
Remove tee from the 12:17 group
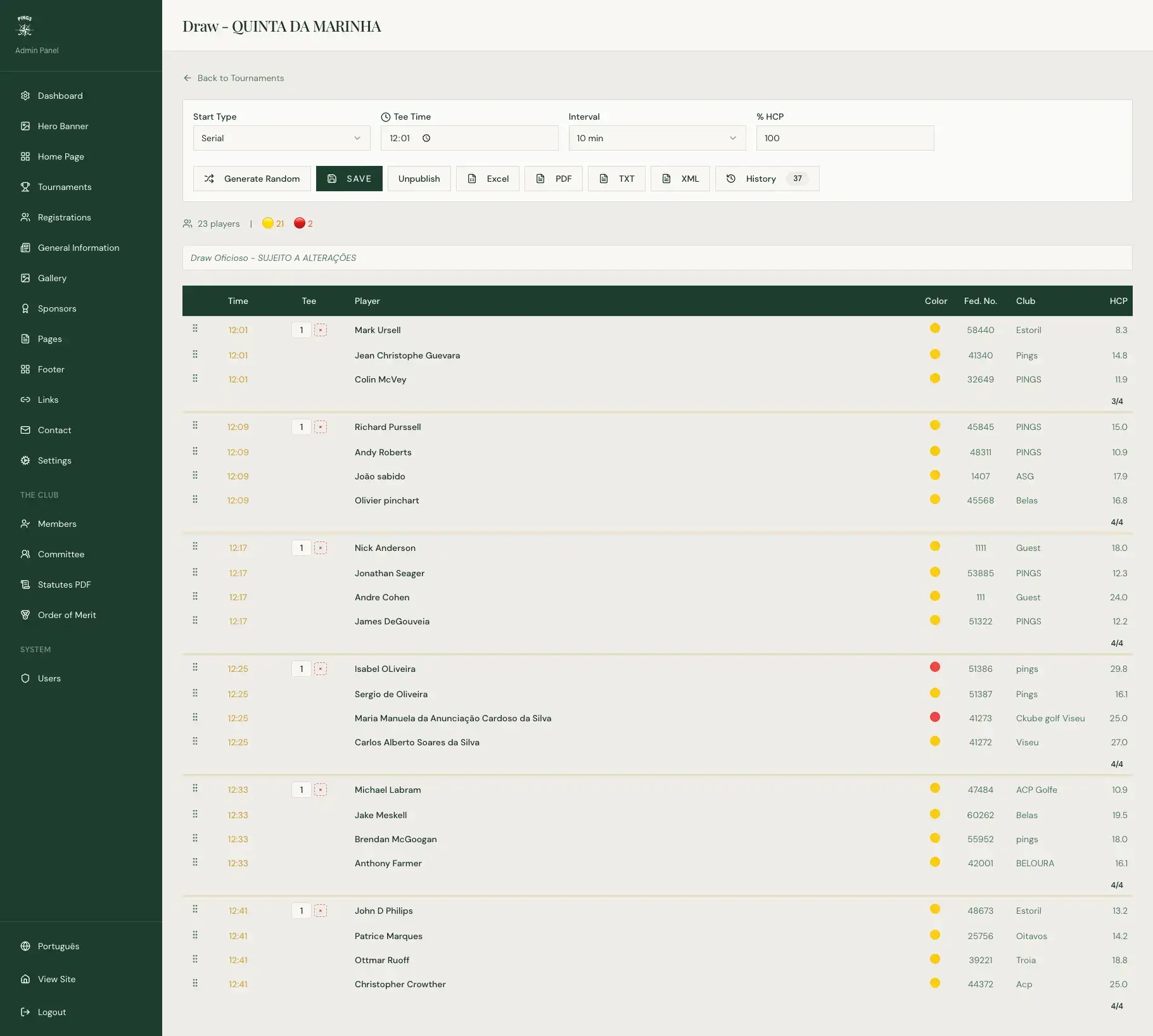321,548
